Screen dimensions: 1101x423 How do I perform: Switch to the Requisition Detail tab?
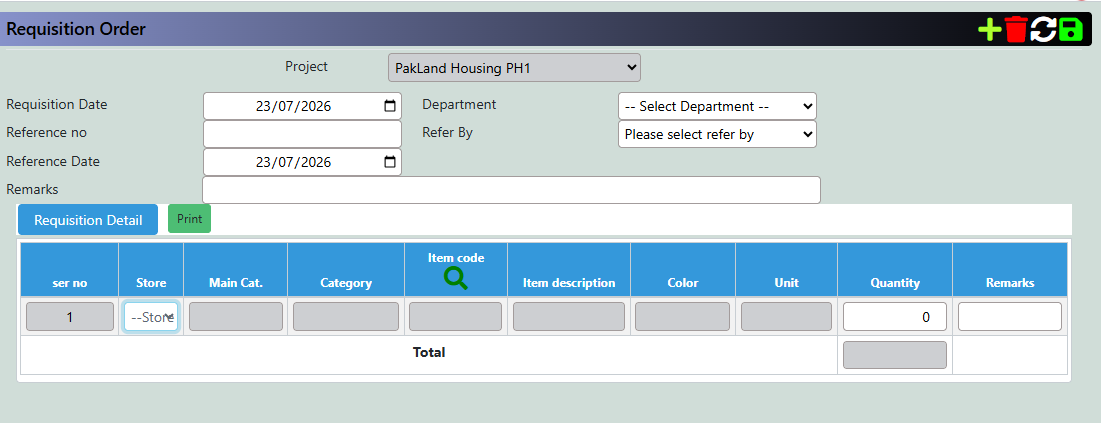[x=88, y=220]
